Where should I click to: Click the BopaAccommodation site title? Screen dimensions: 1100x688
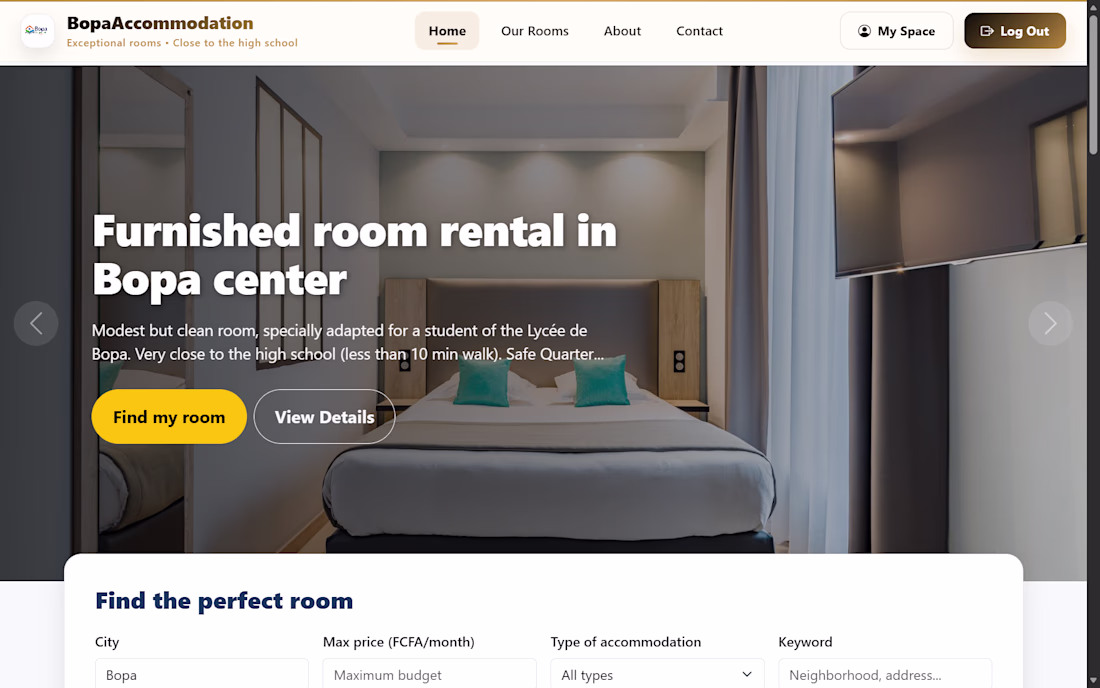click(x=160, y=23)
